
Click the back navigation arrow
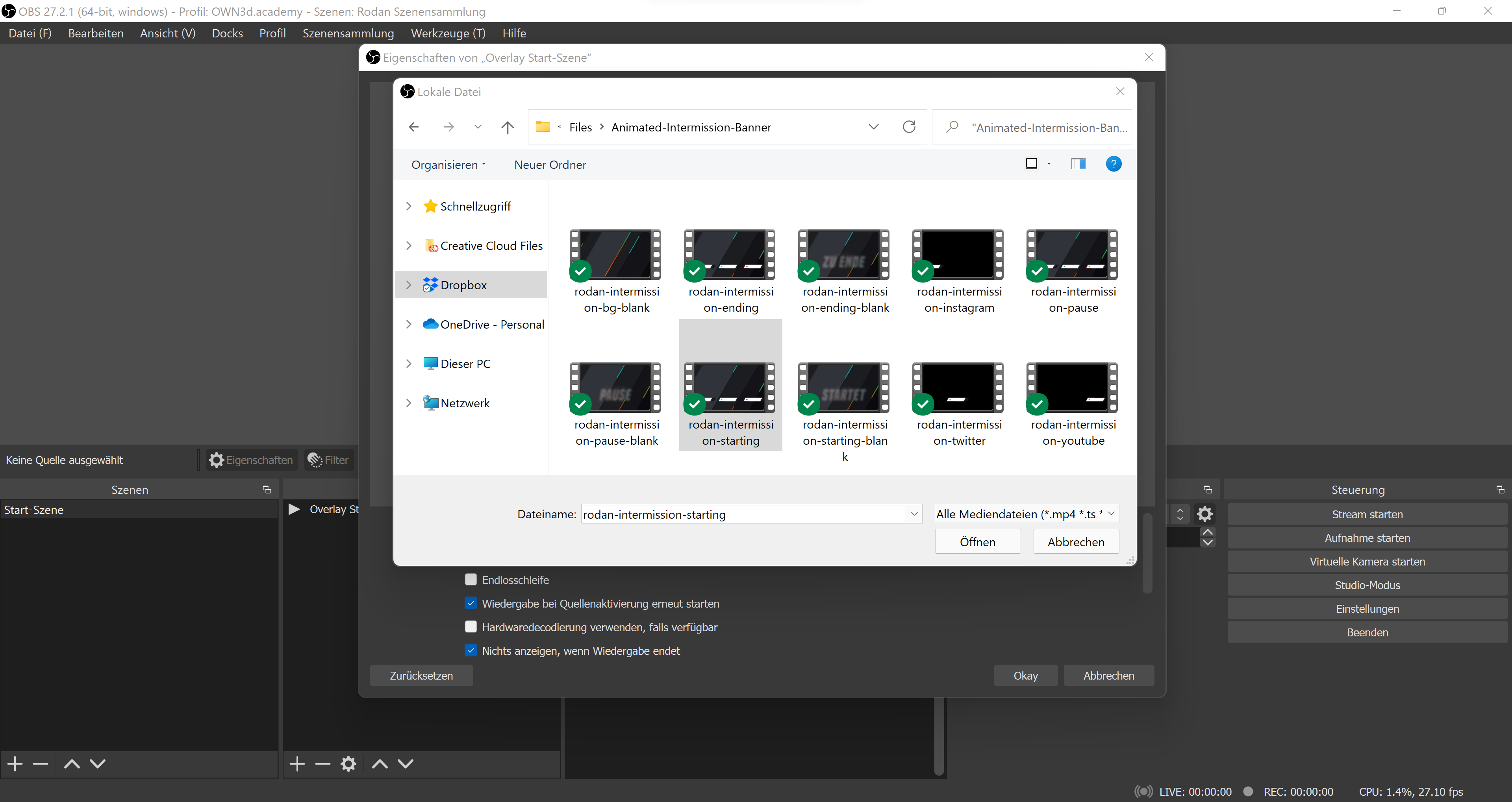click(x=414, y=127)
